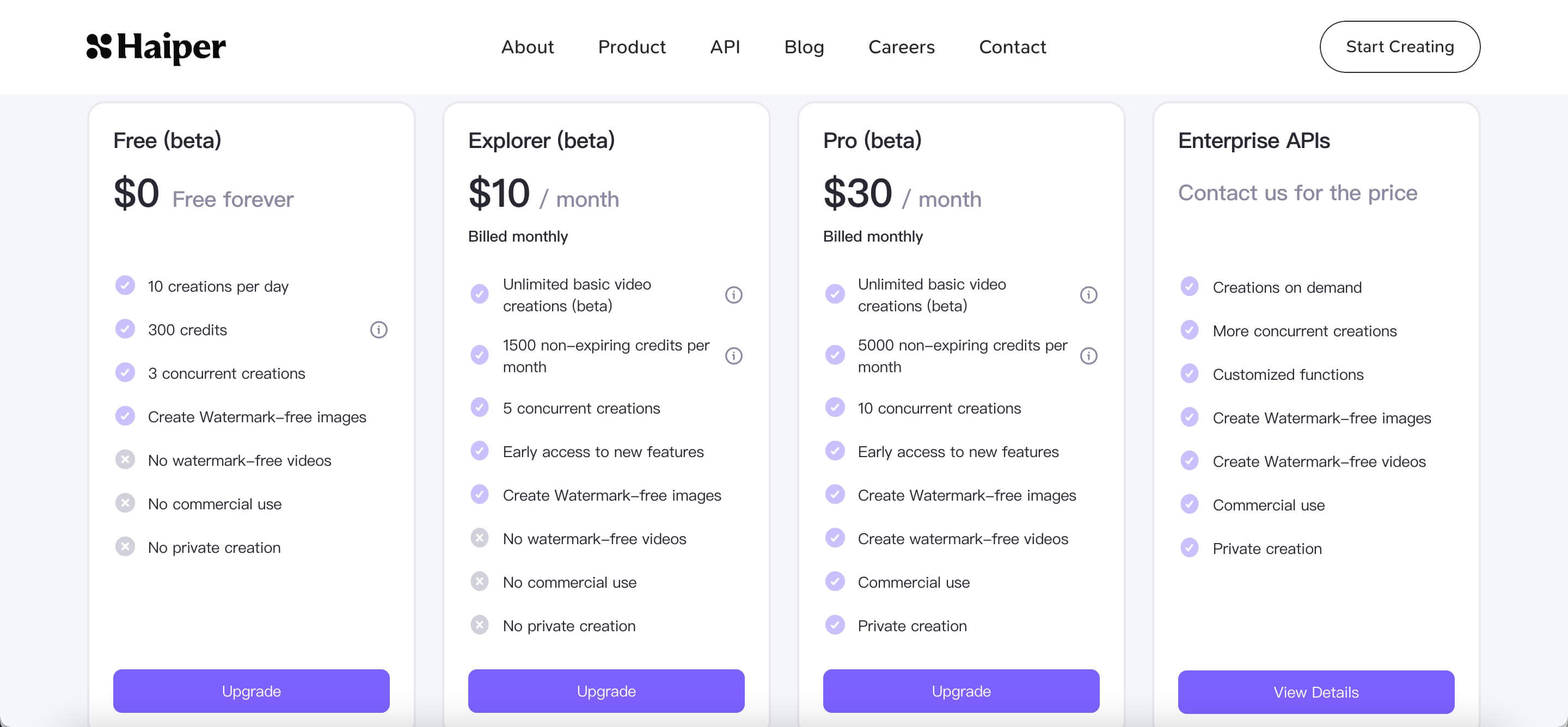Go to the API page
This screenshot has width=1568, height=727.
tap(725, 47)
